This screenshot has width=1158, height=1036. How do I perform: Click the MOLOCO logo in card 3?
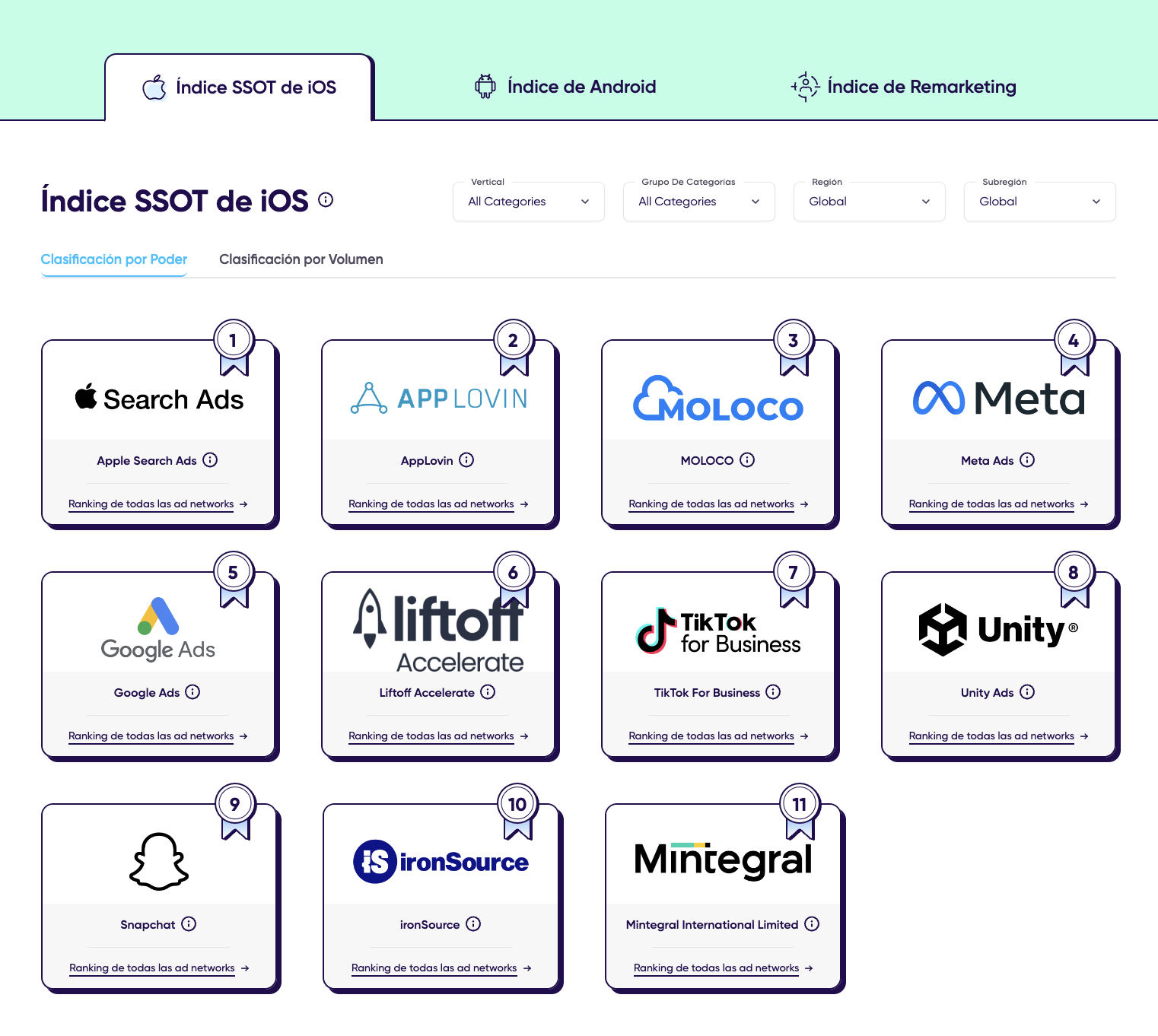[x=718, y=399]
